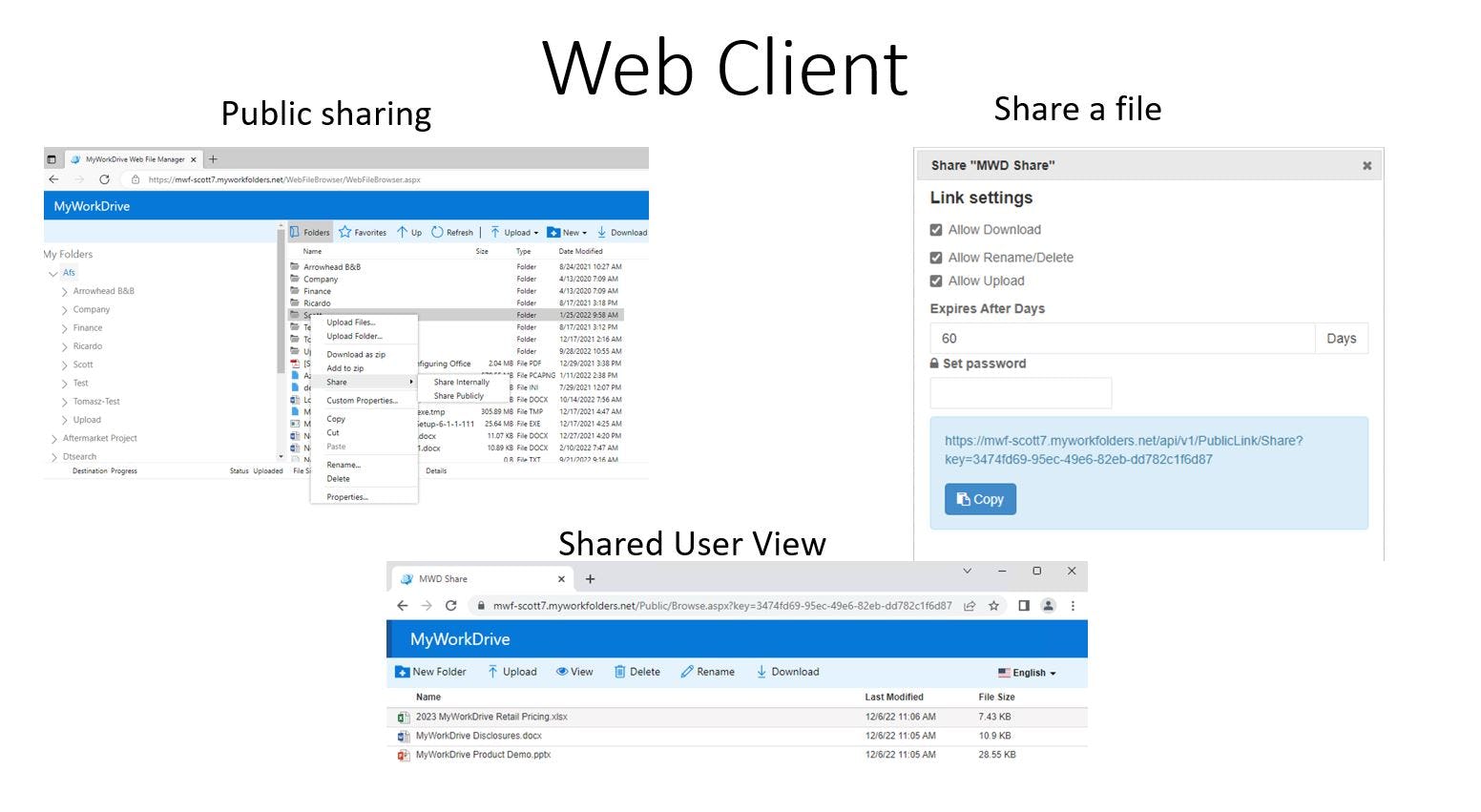Change language via the English dropdown
Screen dimensions: 1481x812
[x=1028, y=672]
